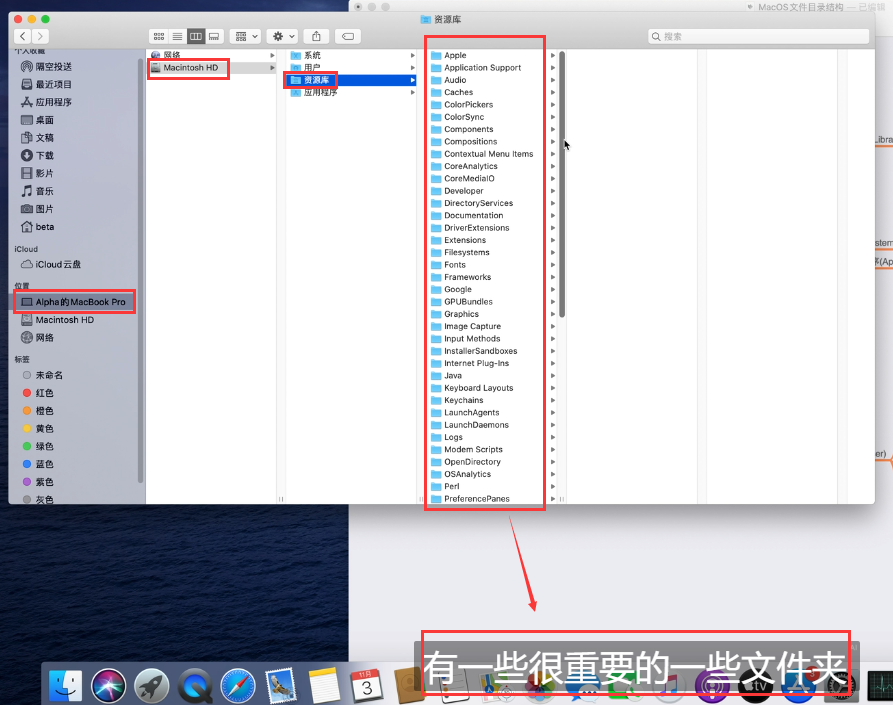This screenshot has width=893, height=705.
Task: Expand the Keychains folder via its arrow
Action: pos(552,400)
